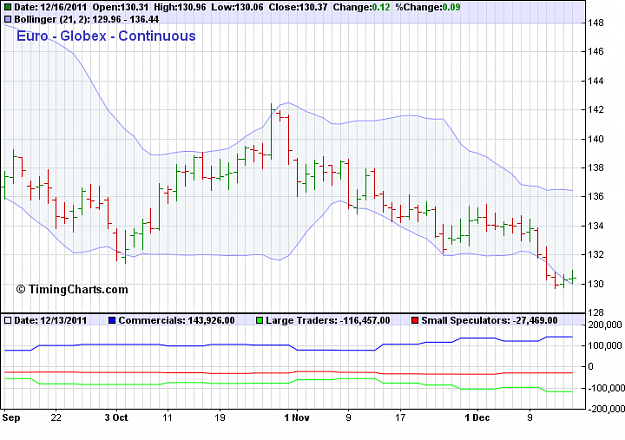Screen dimensions: 625x440
Task: Click the red Small Speculators line in lower panel
Action: [x=287, y=373]
